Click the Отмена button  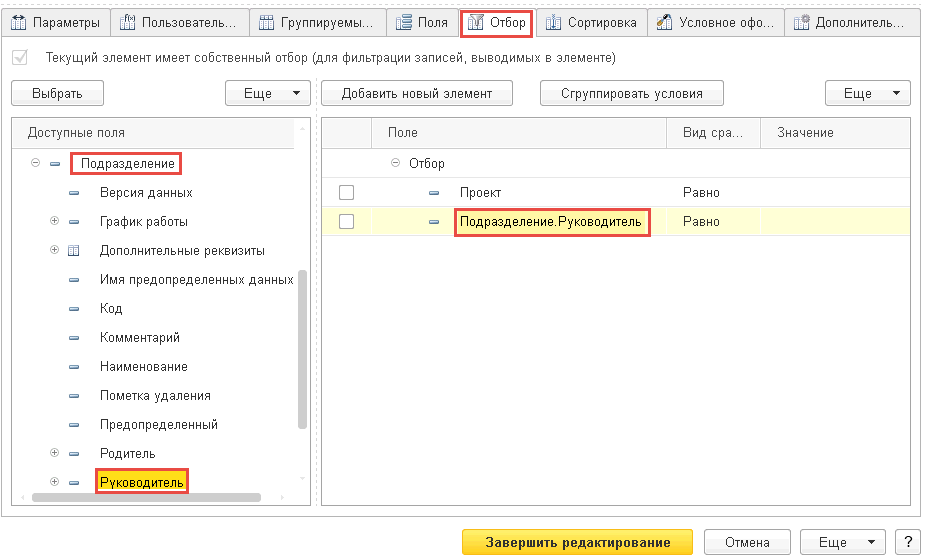click(x=747, y=542)
